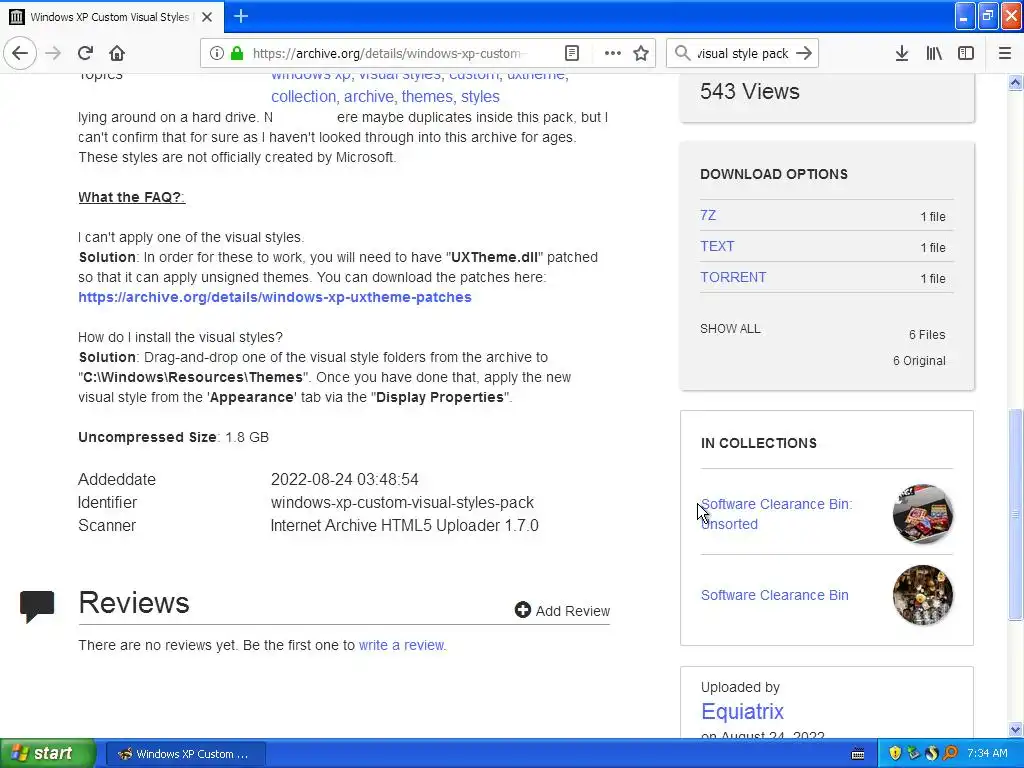
Task: Open a new browser tab
Action: pyautogui.click(x=241, y=16)
